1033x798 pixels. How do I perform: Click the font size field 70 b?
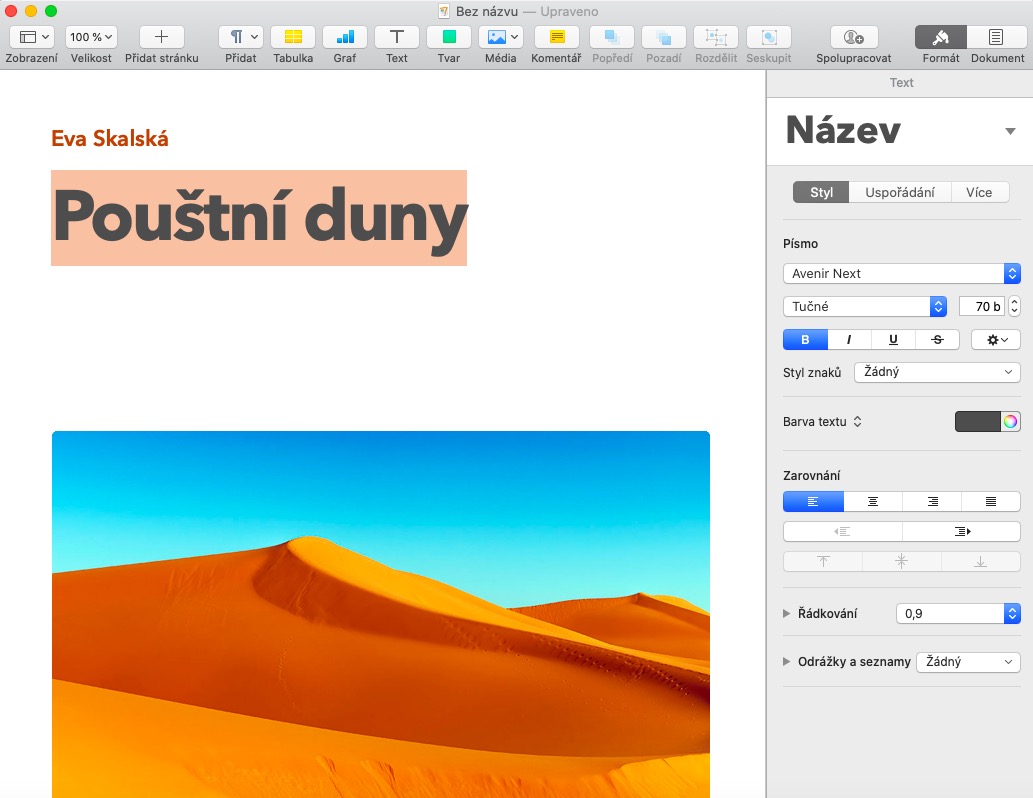click(981, 307)
